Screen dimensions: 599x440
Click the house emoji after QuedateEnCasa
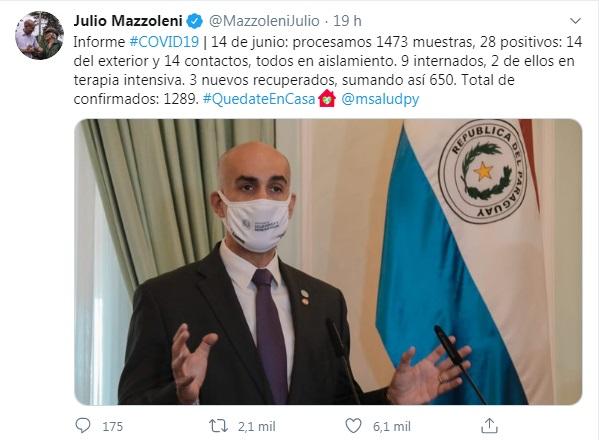point(327,99)
